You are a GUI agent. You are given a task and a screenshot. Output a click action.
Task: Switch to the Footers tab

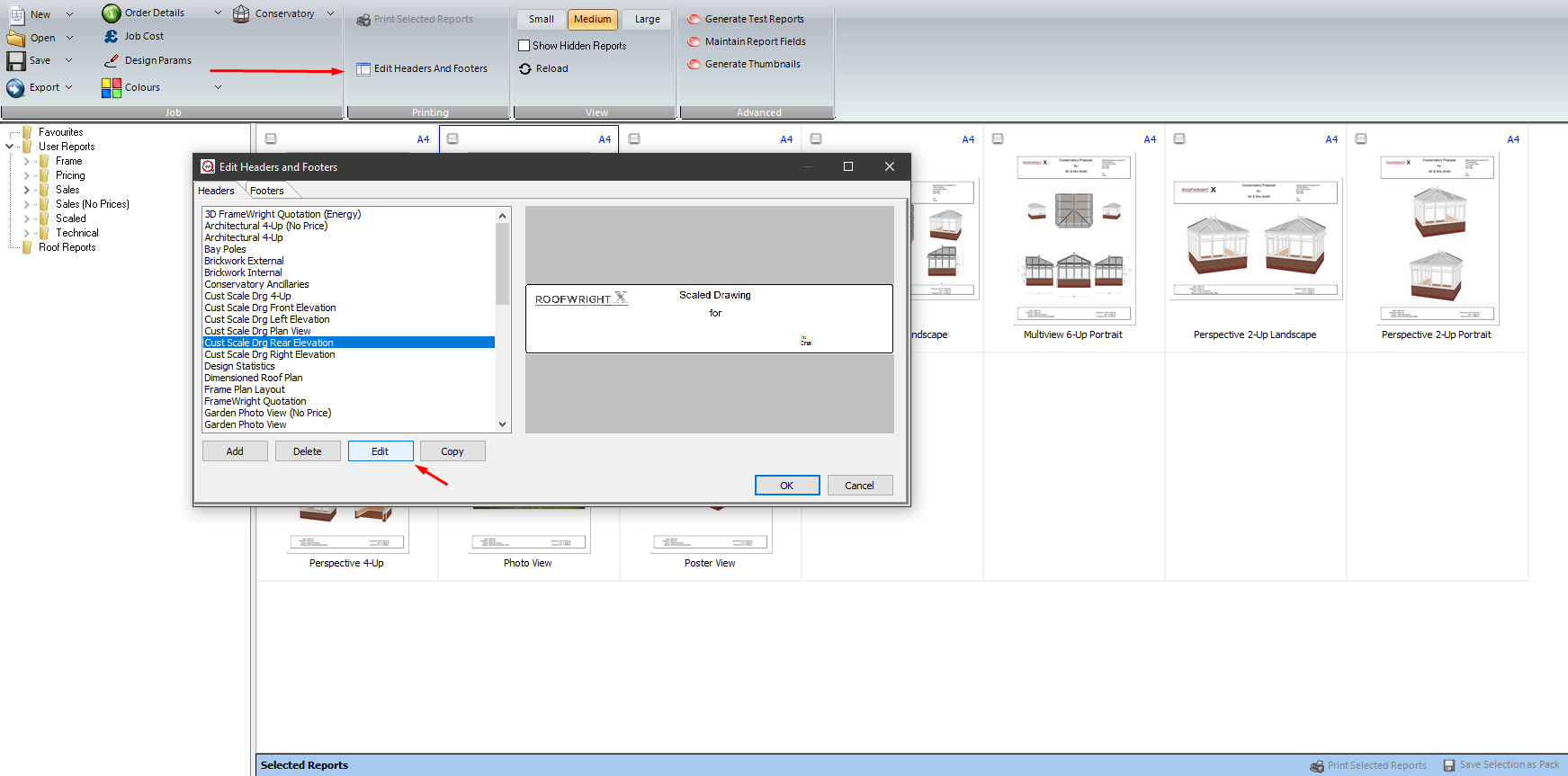pyautogui.click(x=267, y=191)
